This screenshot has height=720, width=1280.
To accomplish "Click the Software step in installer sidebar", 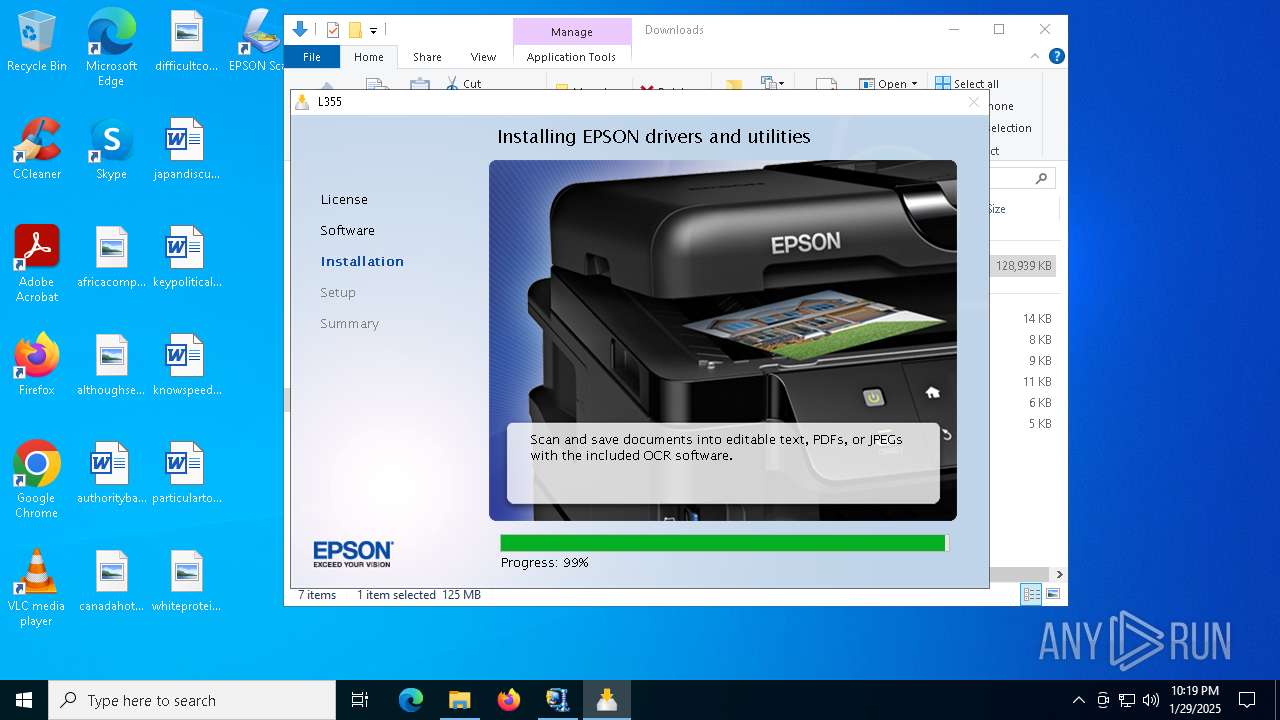I will click(x=348, y=231).
